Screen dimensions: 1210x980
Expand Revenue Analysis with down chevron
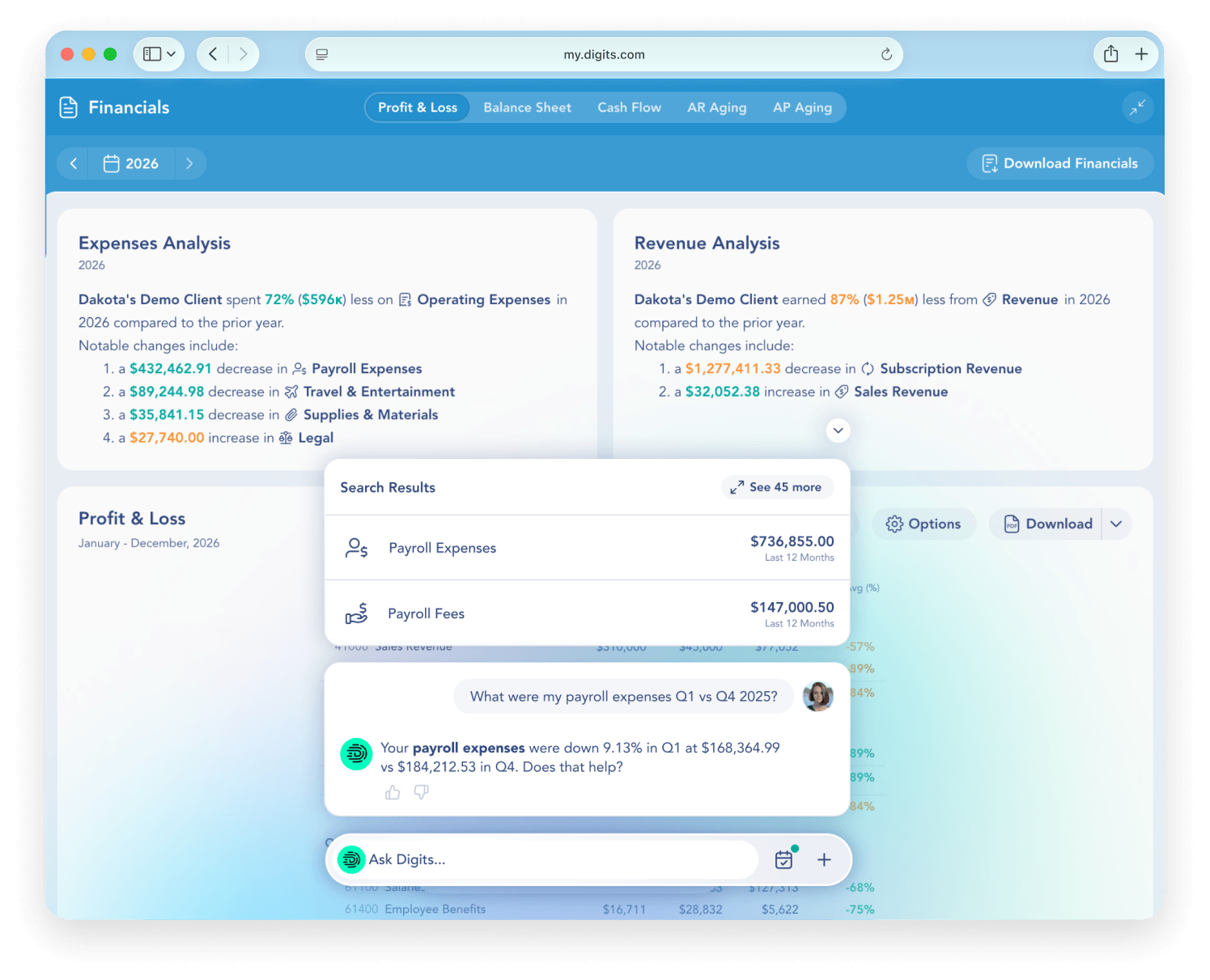(839, 431)
